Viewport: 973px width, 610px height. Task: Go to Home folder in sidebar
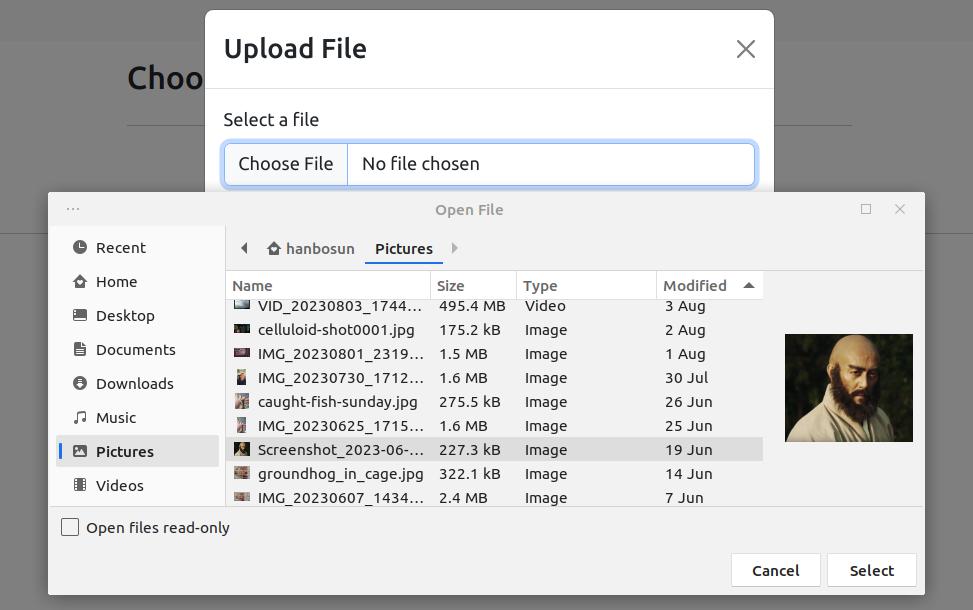(x=116, y=282)
